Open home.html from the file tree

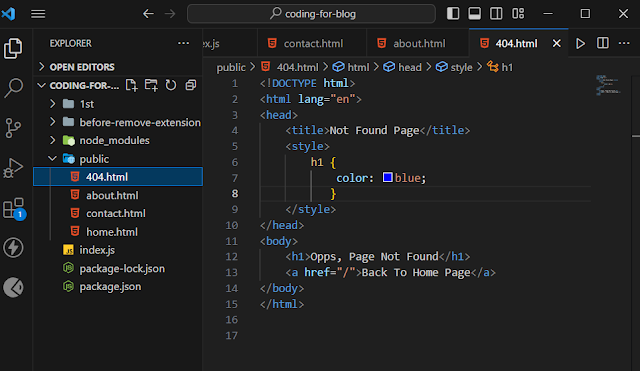click(x=118, y=232)
